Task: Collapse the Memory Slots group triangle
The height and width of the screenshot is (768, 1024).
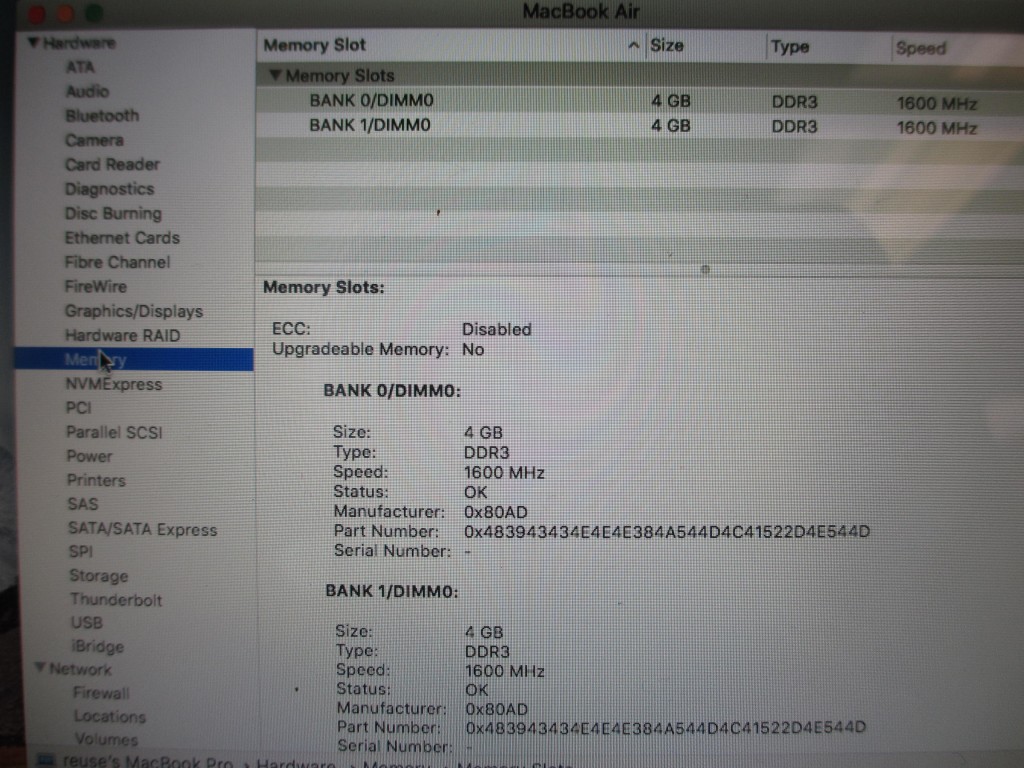Action: click(275, 76)
